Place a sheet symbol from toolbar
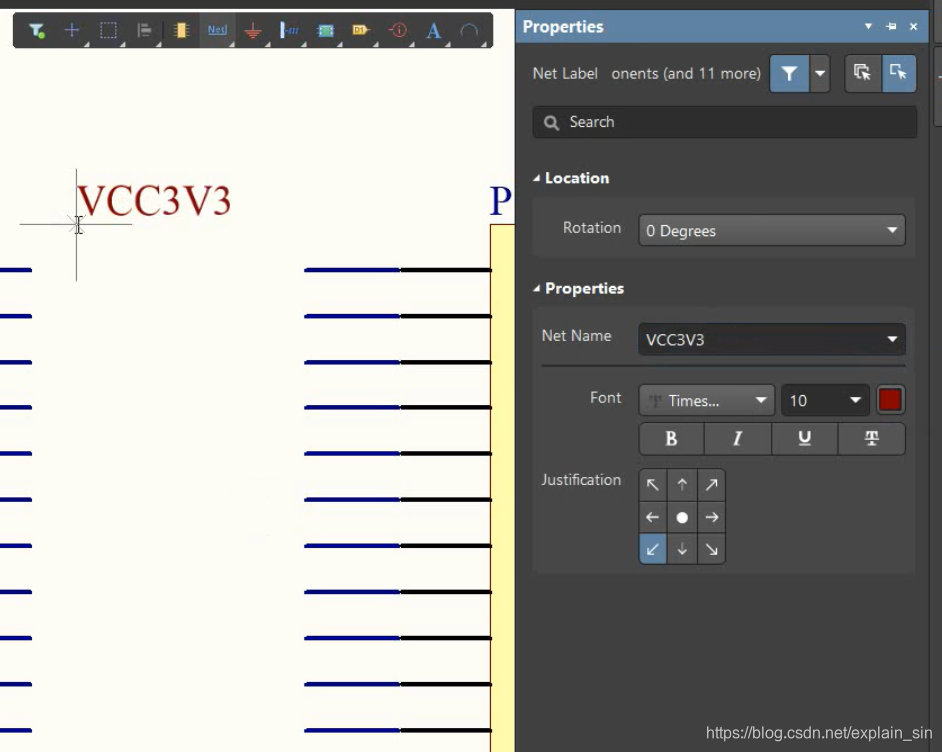Image resolution: width=942 pixels, height=752 pixels. 325,30
